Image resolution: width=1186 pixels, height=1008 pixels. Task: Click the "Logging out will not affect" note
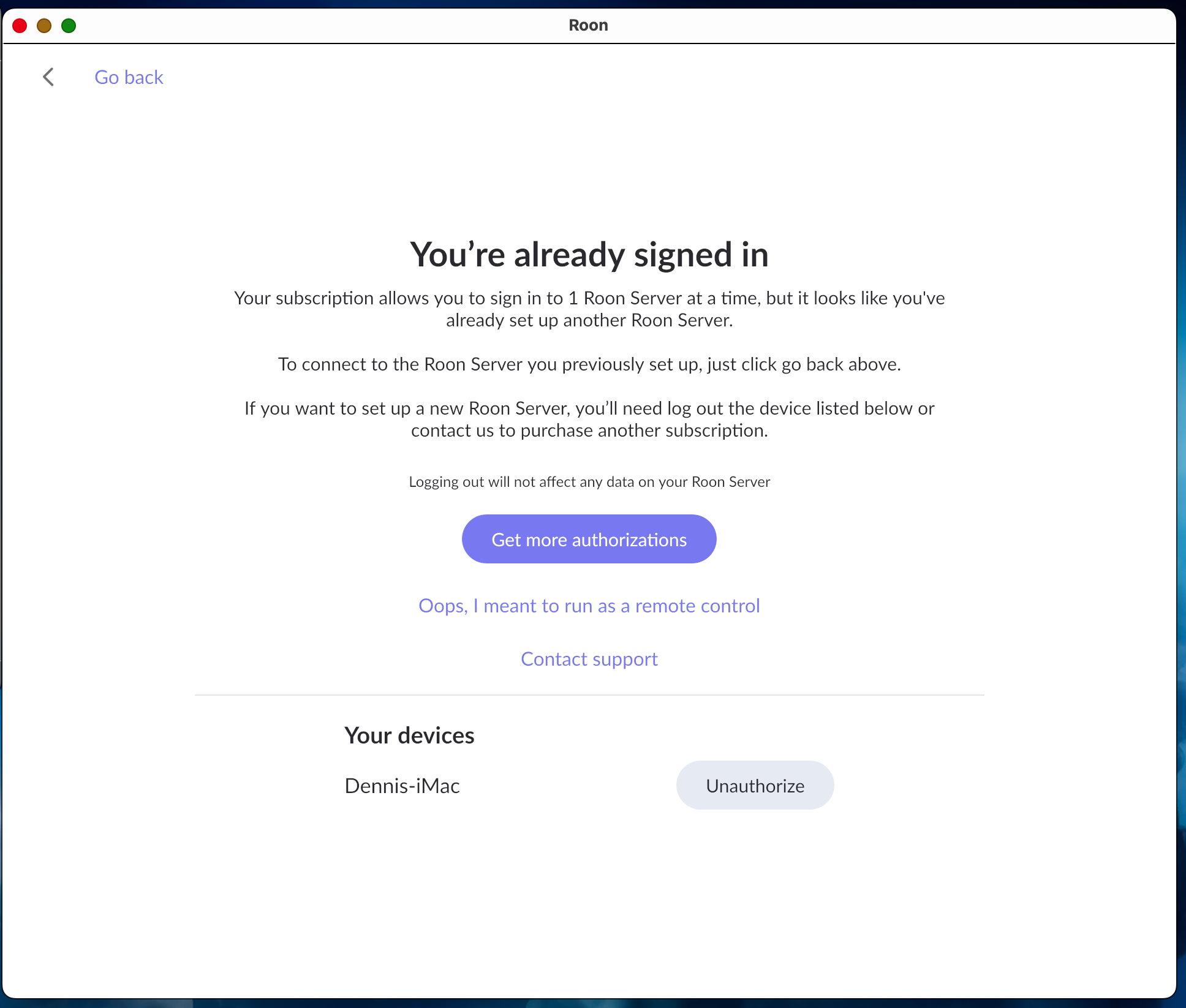[x=589, y=482]
